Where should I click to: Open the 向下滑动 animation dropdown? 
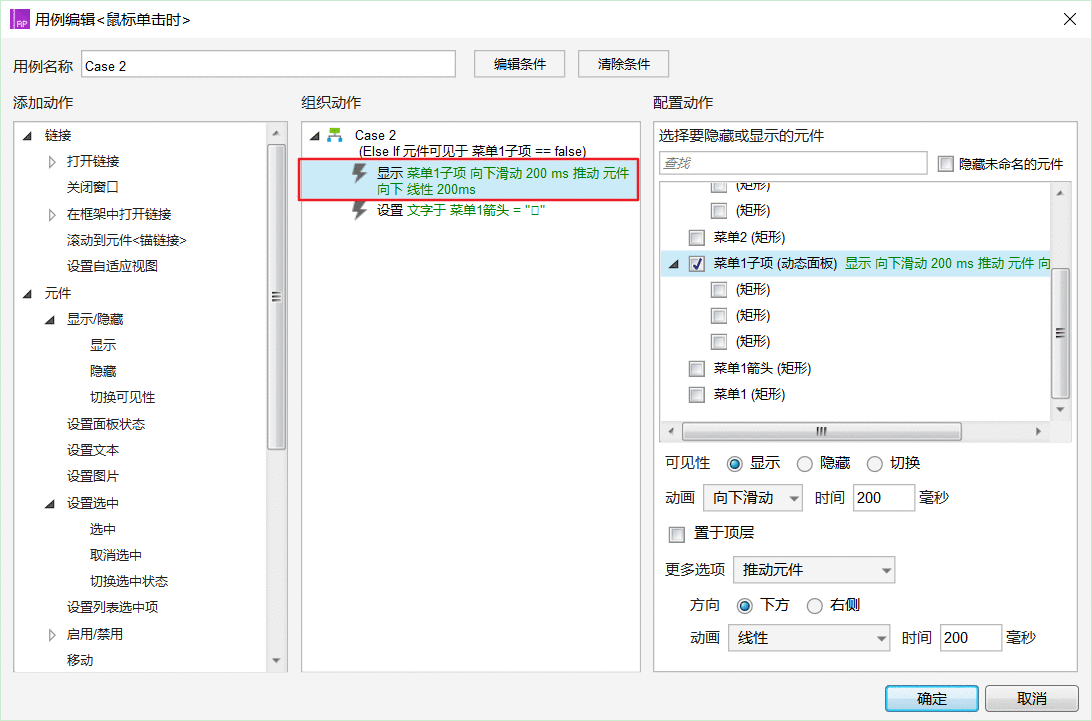click(753, 497)
